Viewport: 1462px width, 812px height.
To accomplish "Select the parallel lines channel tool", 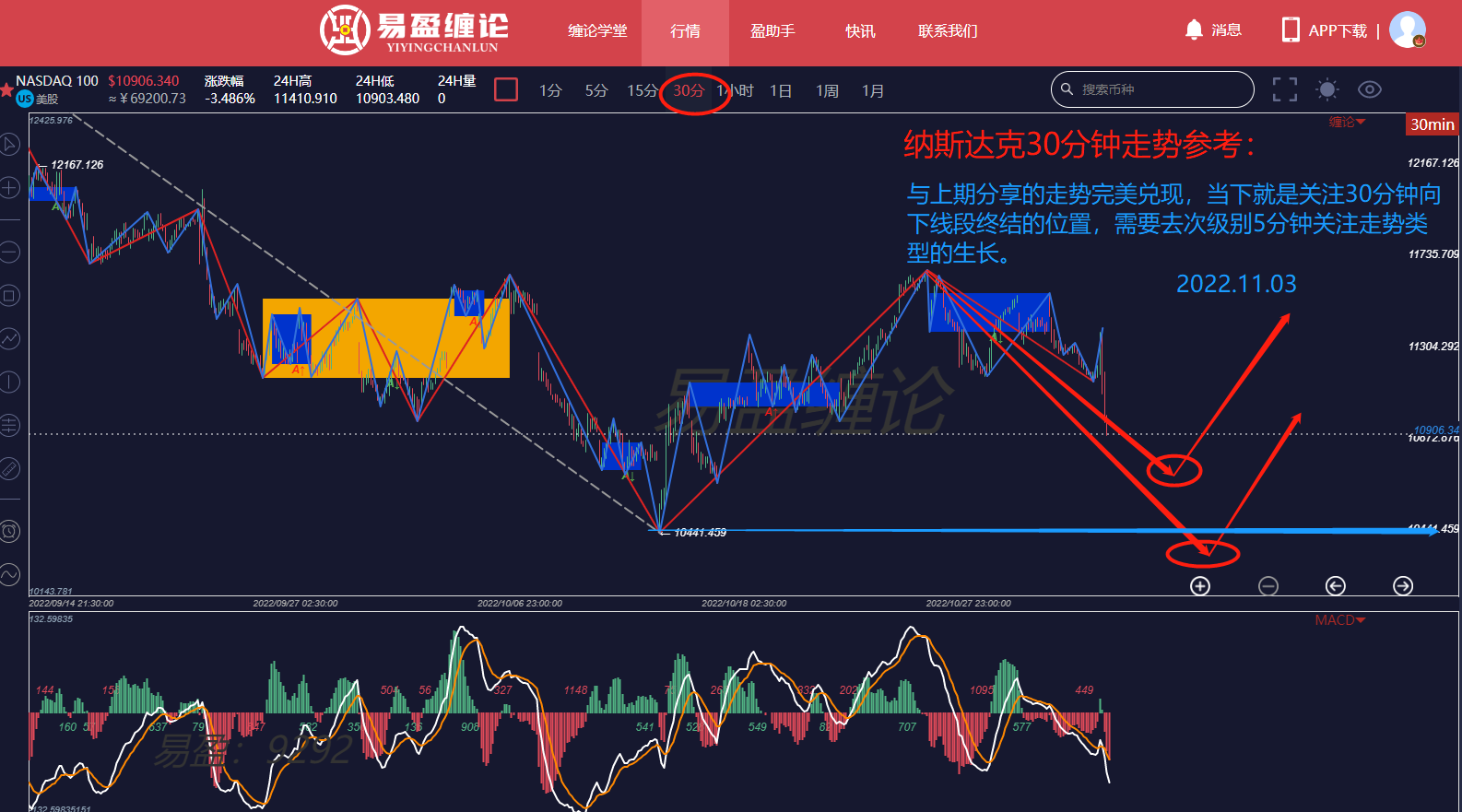I will 9,425.
